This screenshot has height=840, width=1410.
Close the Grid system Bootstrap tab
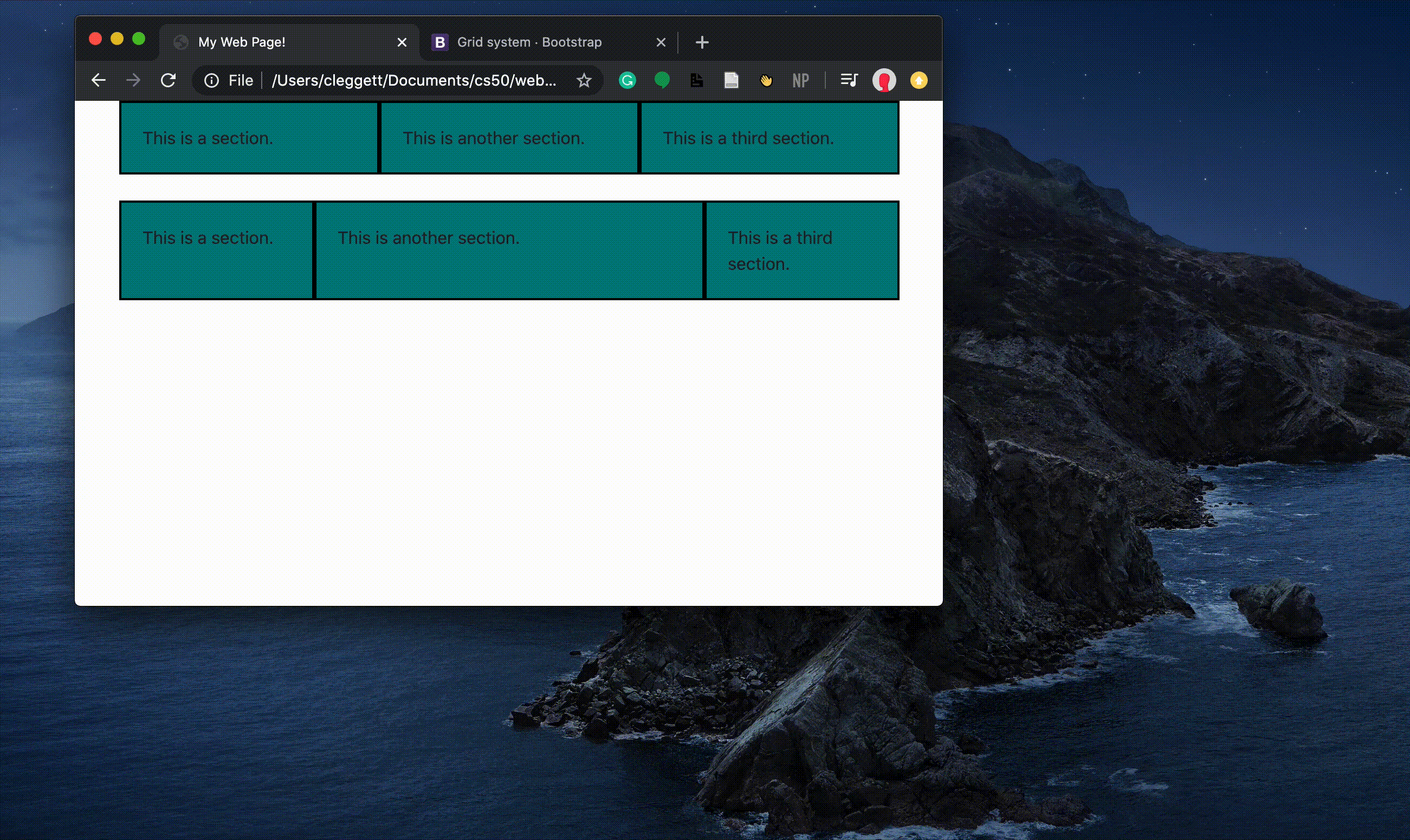pos(661,42)
